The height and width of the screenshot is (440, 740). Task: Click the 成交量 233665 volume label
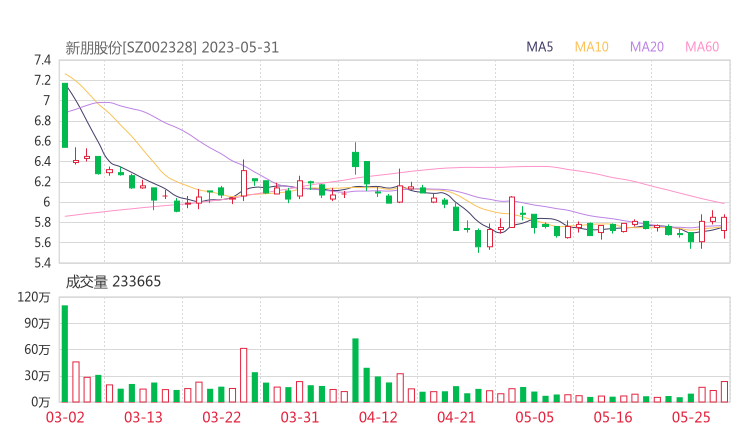pyautogui.click(x=113, y=282)
